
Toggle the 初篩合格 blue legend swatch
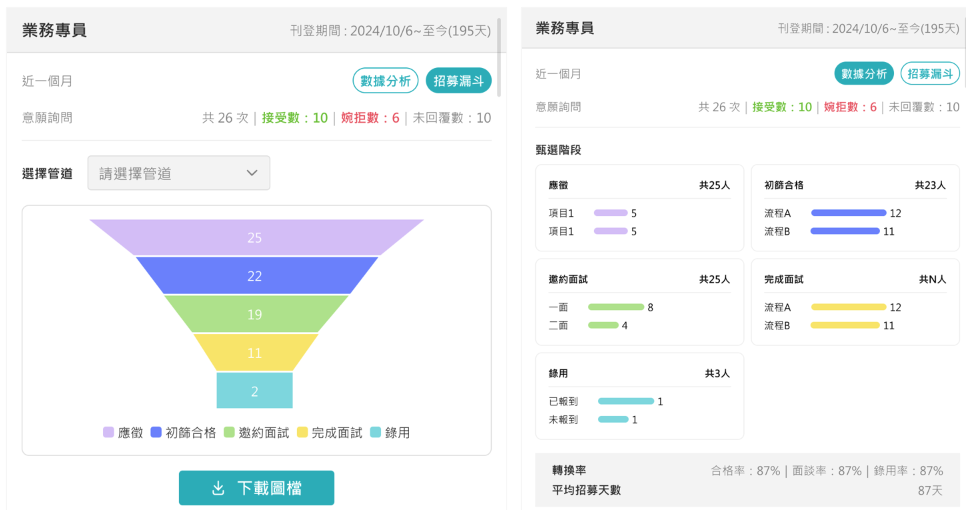[156, 432]
